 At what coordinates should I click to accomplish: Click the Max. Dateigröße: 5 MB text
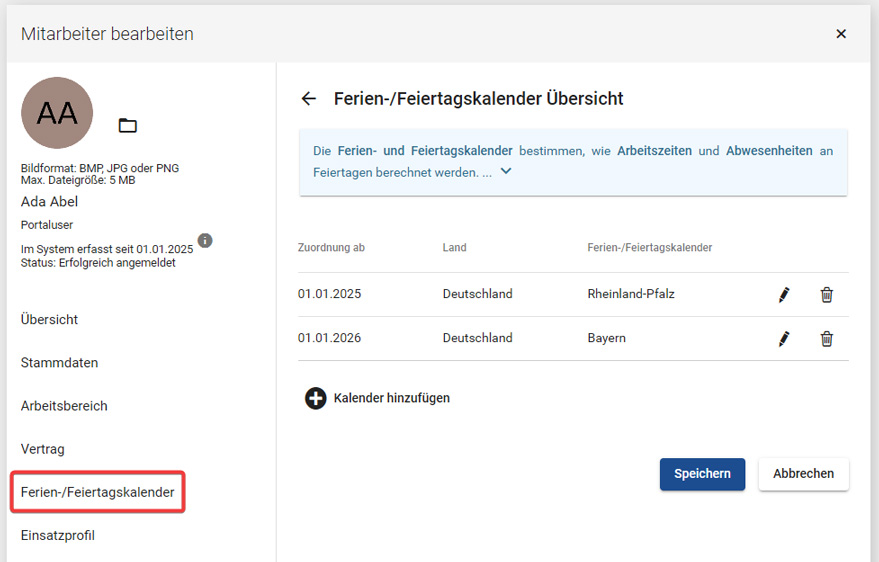pos(78,180)
